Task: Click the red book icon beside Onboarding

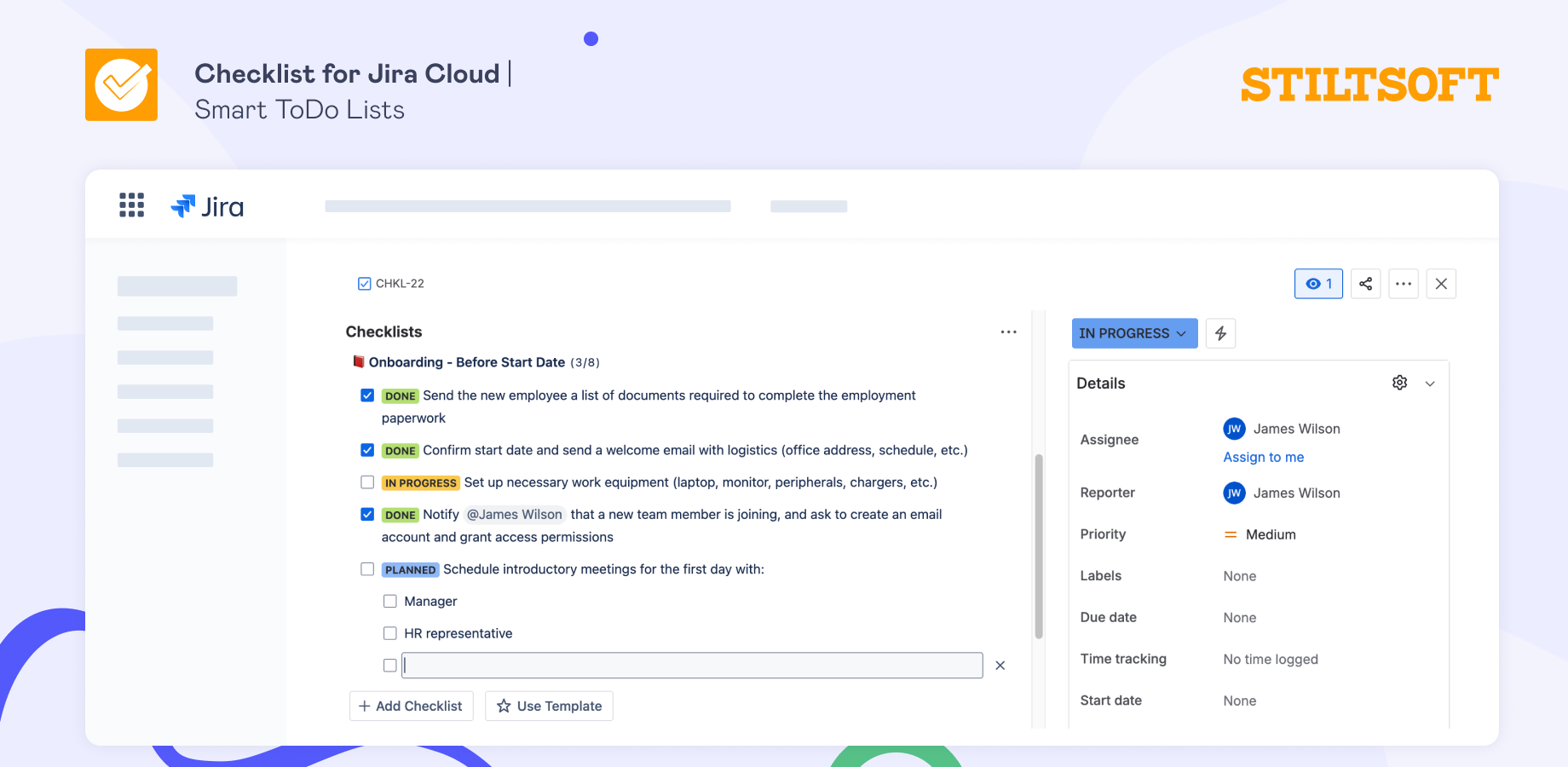Action: [x=359, y=361]
